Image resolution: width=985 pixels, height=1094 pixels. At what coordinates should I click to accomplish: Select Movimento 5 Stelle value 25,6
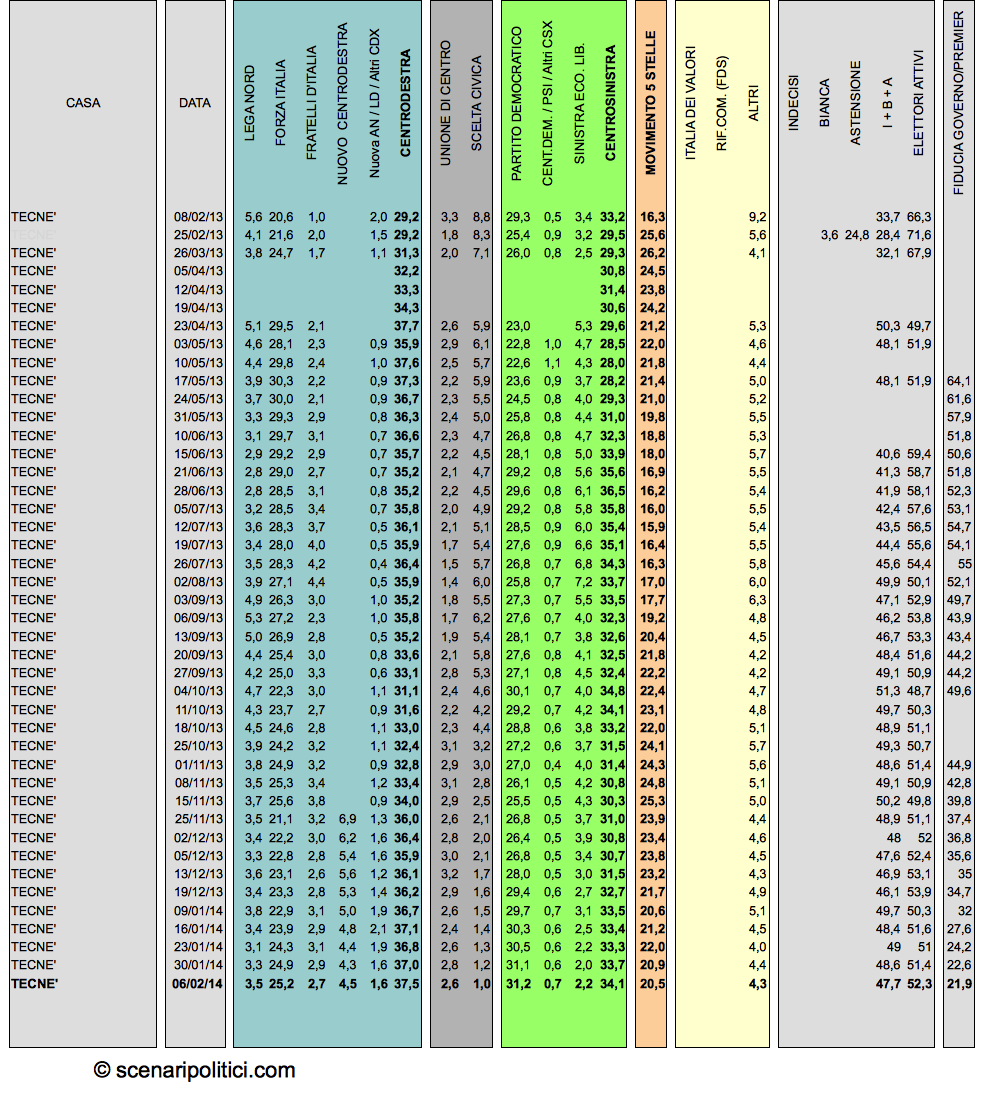(652, 235)
